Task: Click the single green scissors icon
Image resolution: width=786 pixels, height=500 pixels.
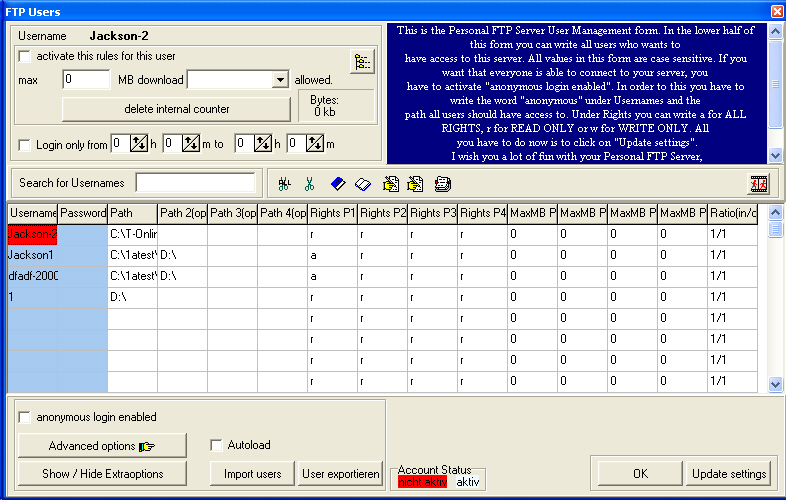Action: pyautogui.click(x=310, y=184)
